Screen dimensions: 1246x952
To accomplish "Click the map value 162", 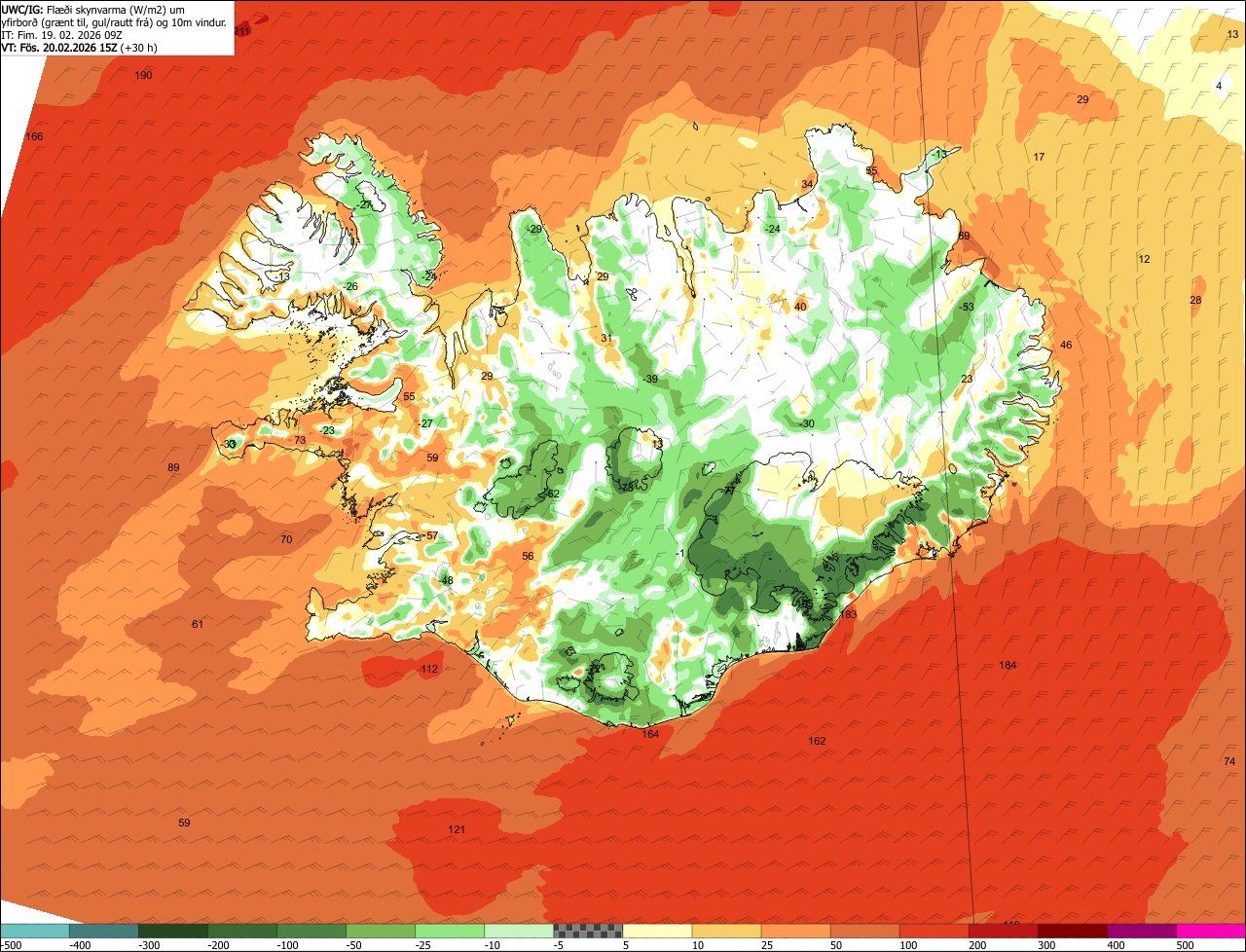I will [817, 741].
